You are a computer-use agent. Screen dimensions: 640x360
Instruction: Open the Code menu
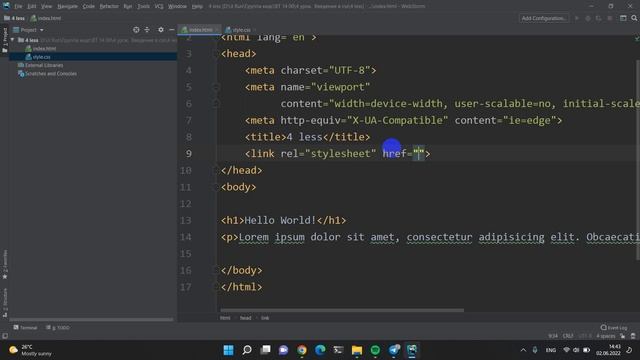coord(89,6)
